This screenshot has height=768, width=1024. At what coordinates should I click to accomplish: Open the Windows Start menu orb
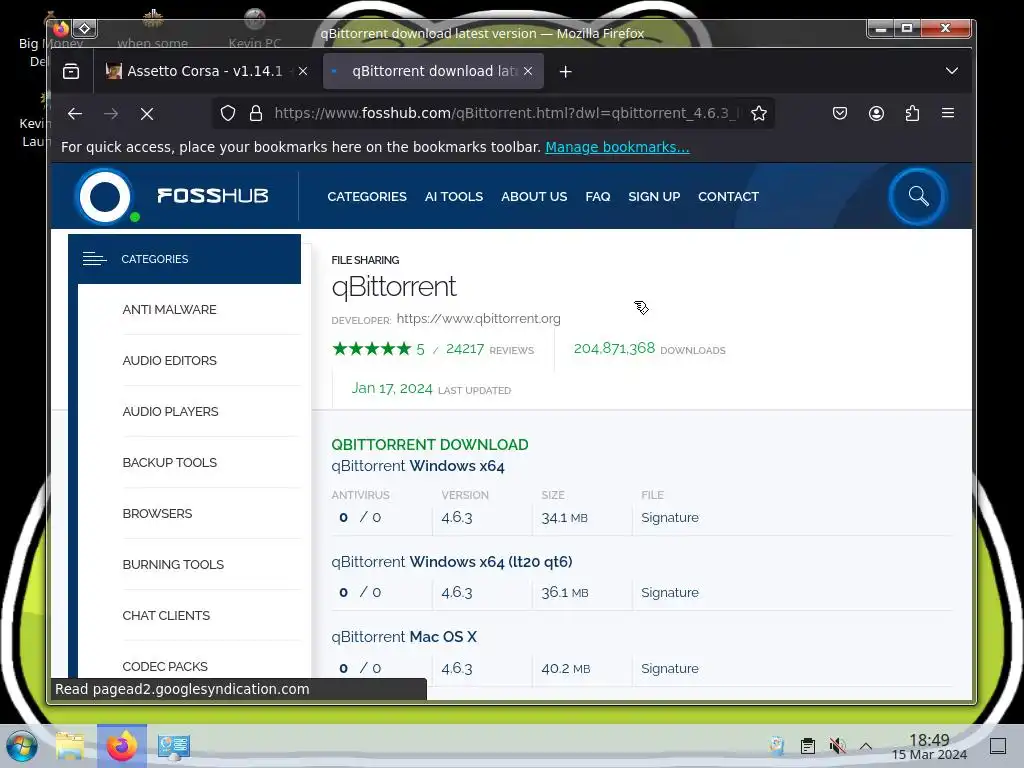coord(22,746)
